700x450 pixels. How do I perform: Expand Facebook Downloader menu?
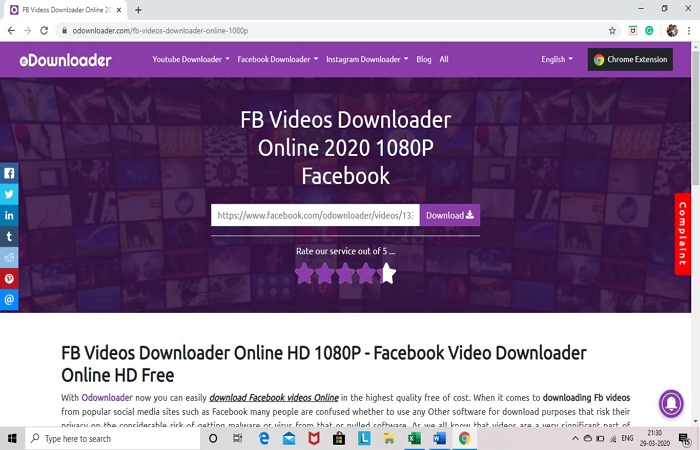(x=278, y=59)
